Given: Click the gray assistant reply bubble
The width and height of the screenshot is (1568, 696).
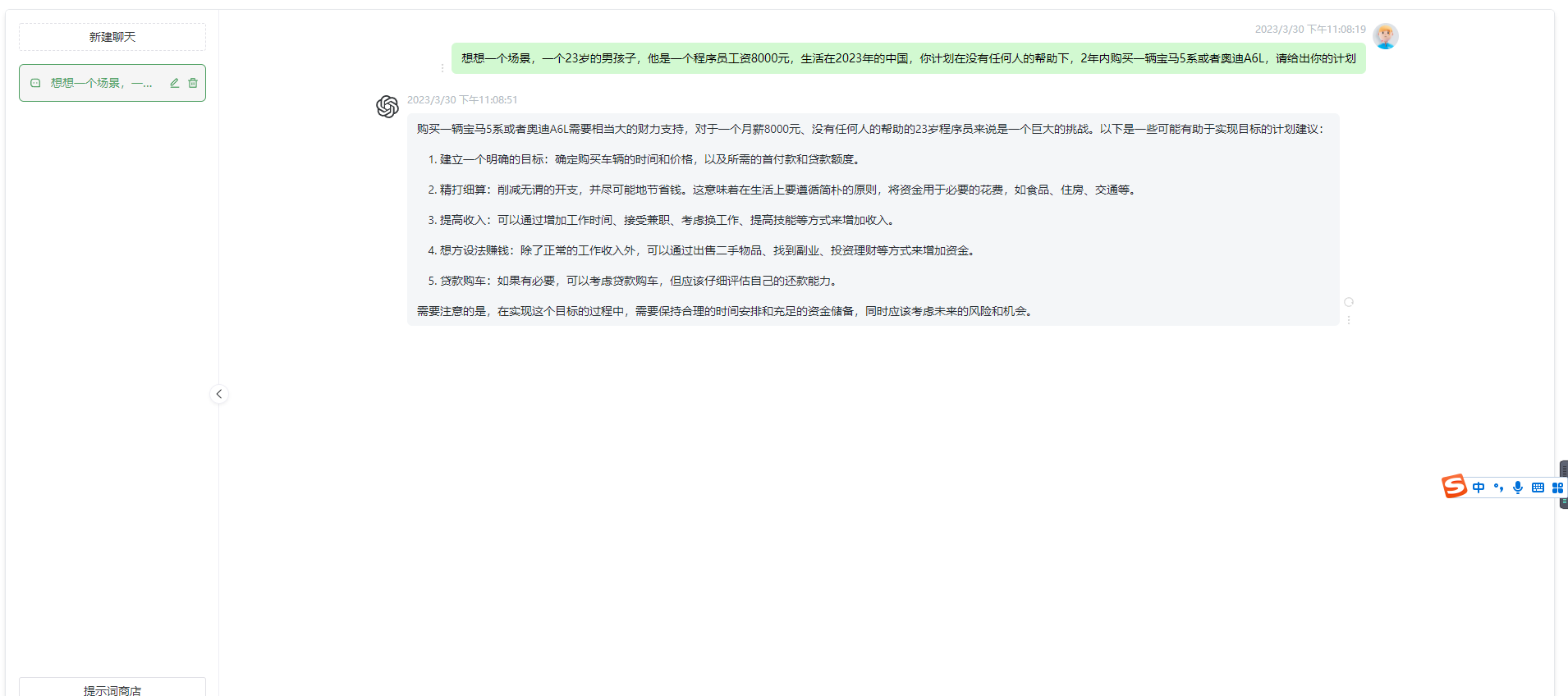Looking at the screenshot, I should pyautogui.click(x=873, y=219).
